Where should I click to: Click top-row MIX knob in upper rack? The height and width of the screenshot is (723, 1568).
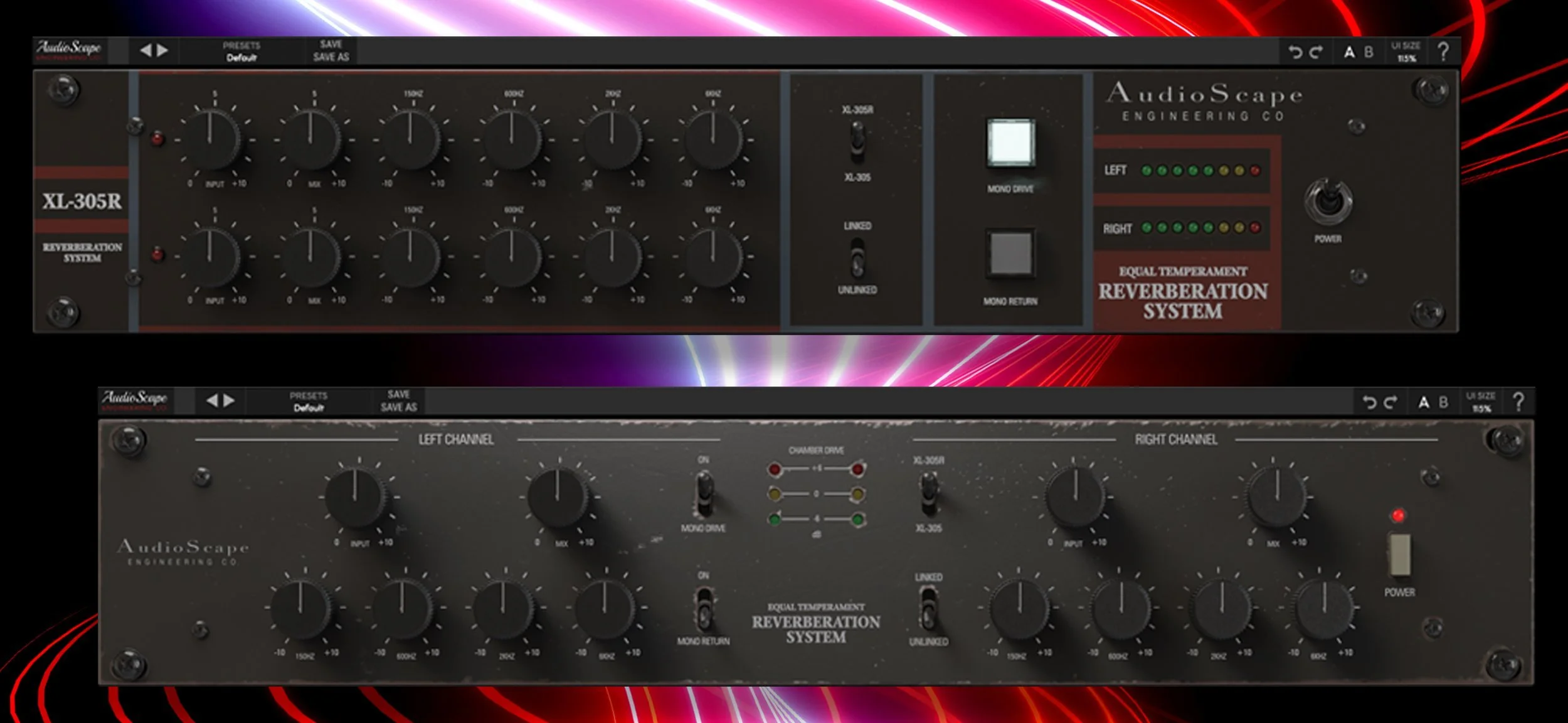point(312,139)
